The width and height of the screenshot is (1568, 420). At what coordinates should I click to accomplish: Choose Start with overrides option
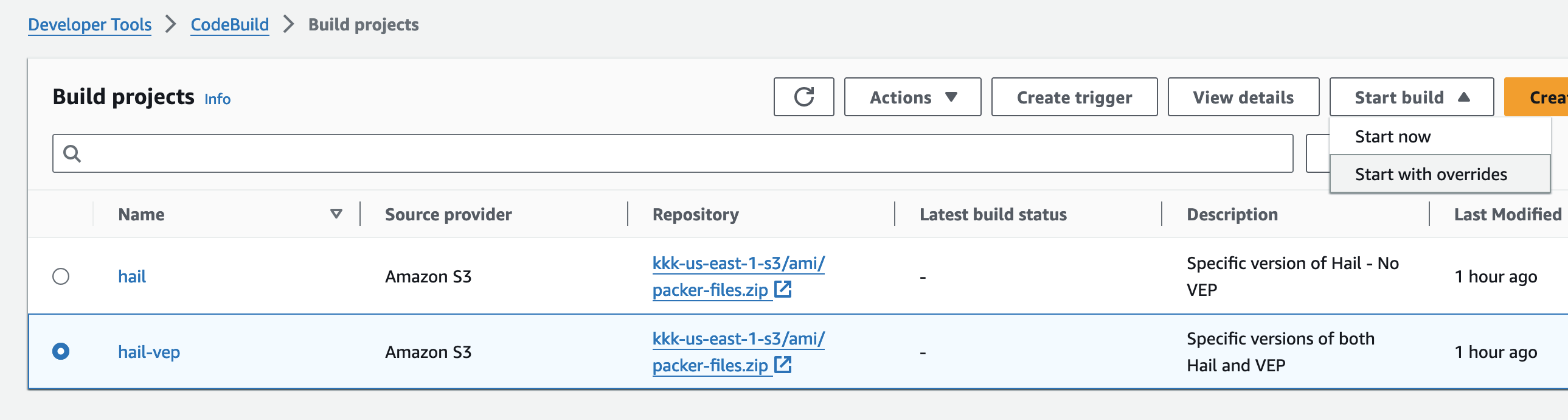(1440, 174)
